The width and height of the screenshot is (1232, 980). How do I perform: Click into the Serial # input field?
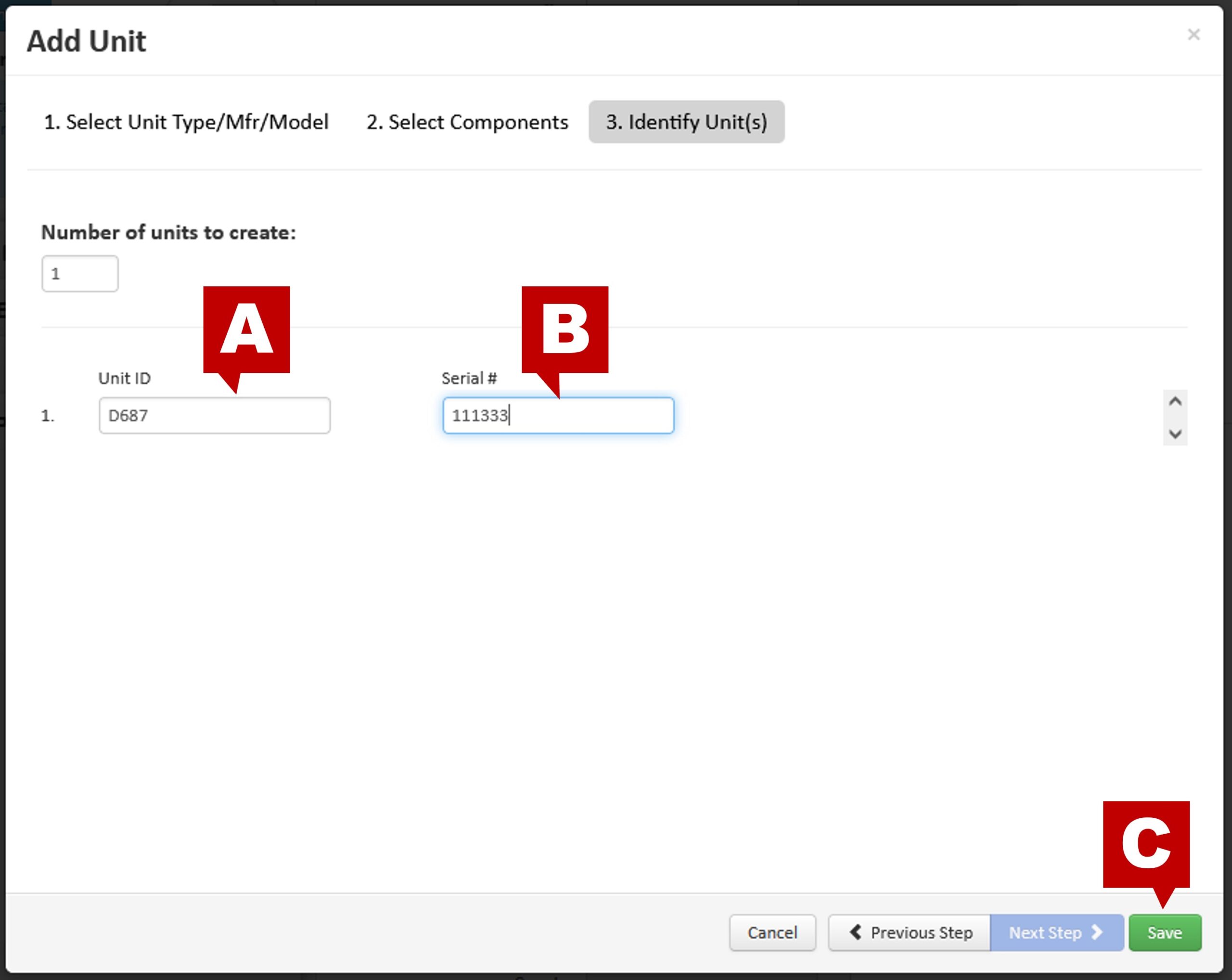coord(558,415)
